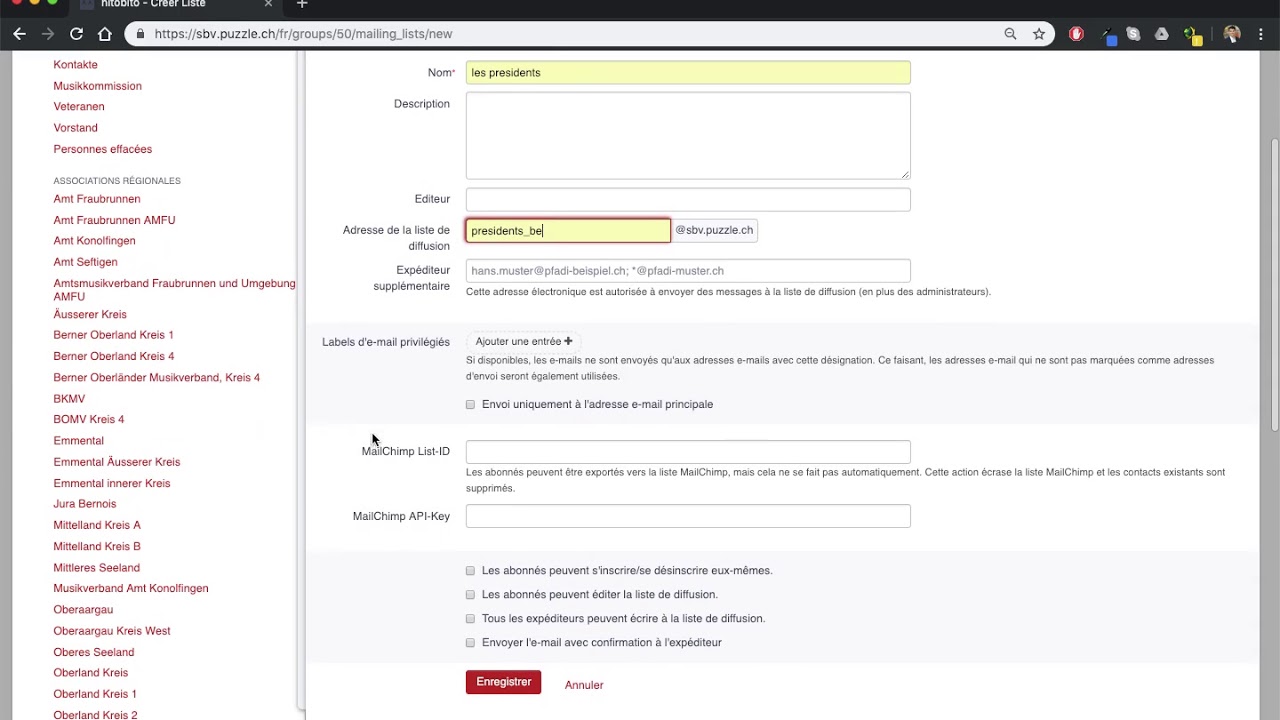Click Ajouter une entrée plus button
Screen dimensions: 1280x720
click(524, 342)
